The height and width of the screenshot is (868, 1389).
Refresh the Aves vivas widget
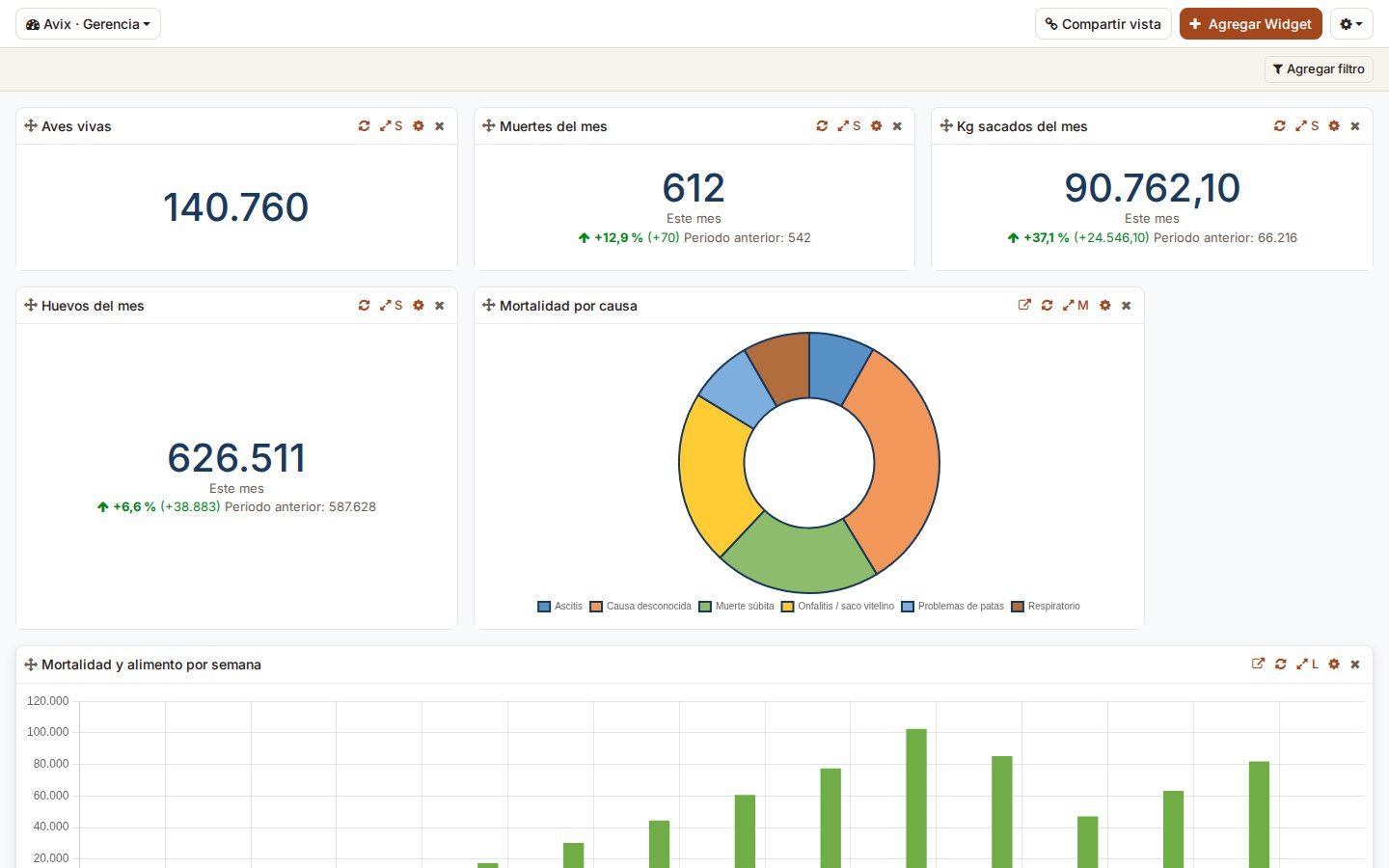point(364,126)
